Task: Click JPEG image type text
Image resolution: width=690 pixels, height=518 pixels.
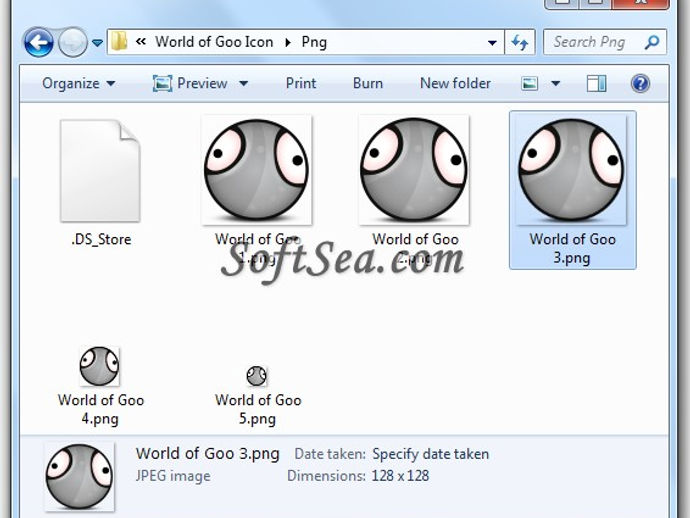Action: (173, 476)
